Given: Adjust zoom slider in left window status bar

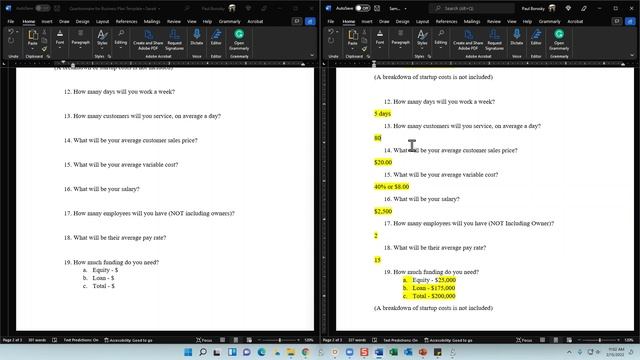Looking at the screenshot, I should (x=280, y=340).
